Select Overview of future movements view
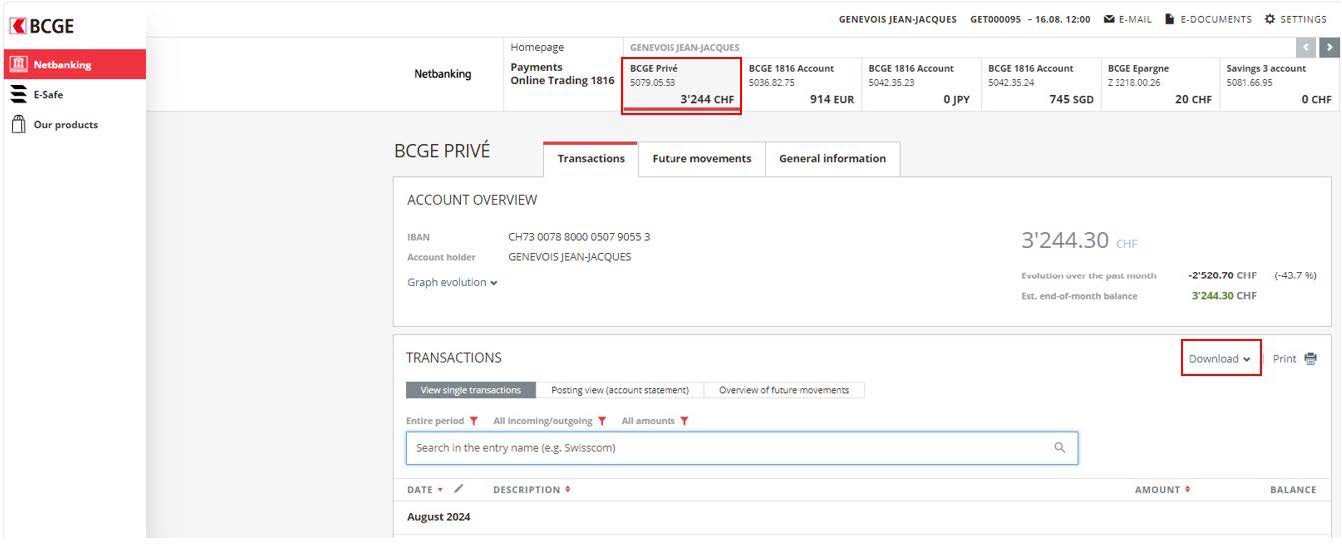Image resolution: width=1342 pixels, height=545 pixels. [784, 390]
